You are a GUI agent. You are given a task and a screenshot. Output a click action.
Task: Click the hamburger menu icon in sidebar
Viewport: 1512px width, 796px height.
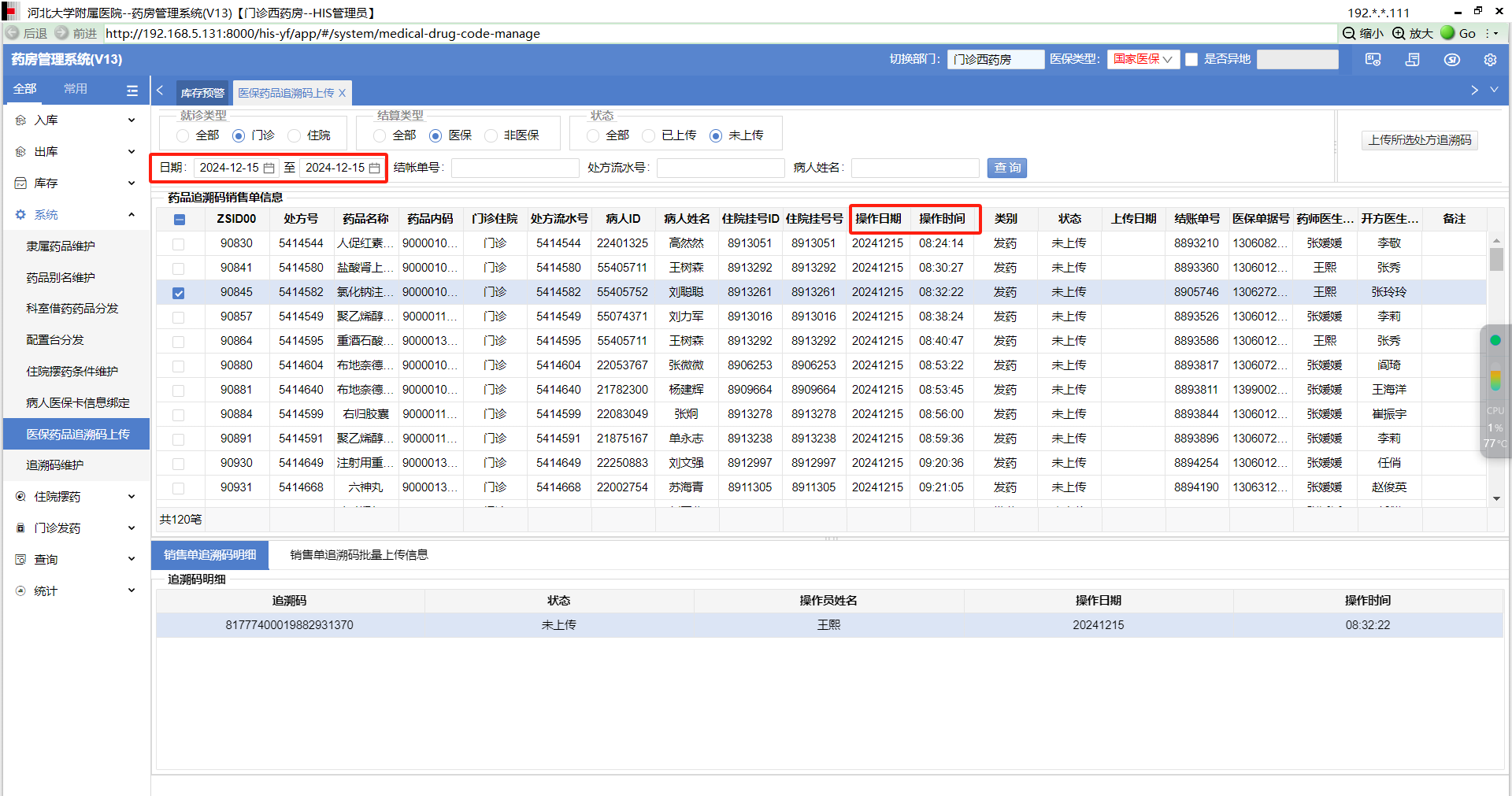(132, 91)
